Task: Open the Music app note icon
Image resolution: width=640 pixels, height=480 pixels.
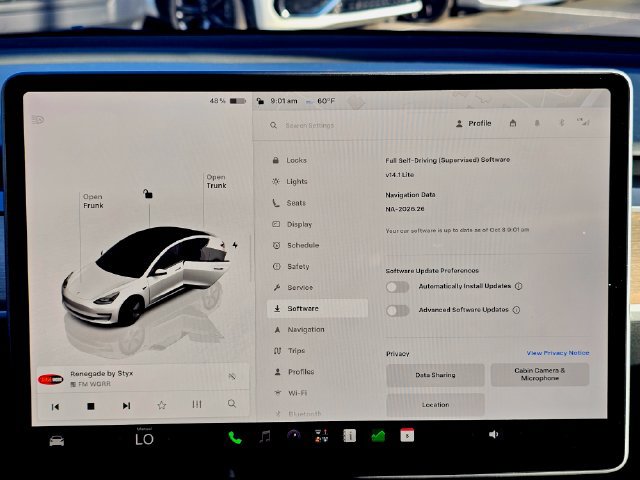Action: 265,437
